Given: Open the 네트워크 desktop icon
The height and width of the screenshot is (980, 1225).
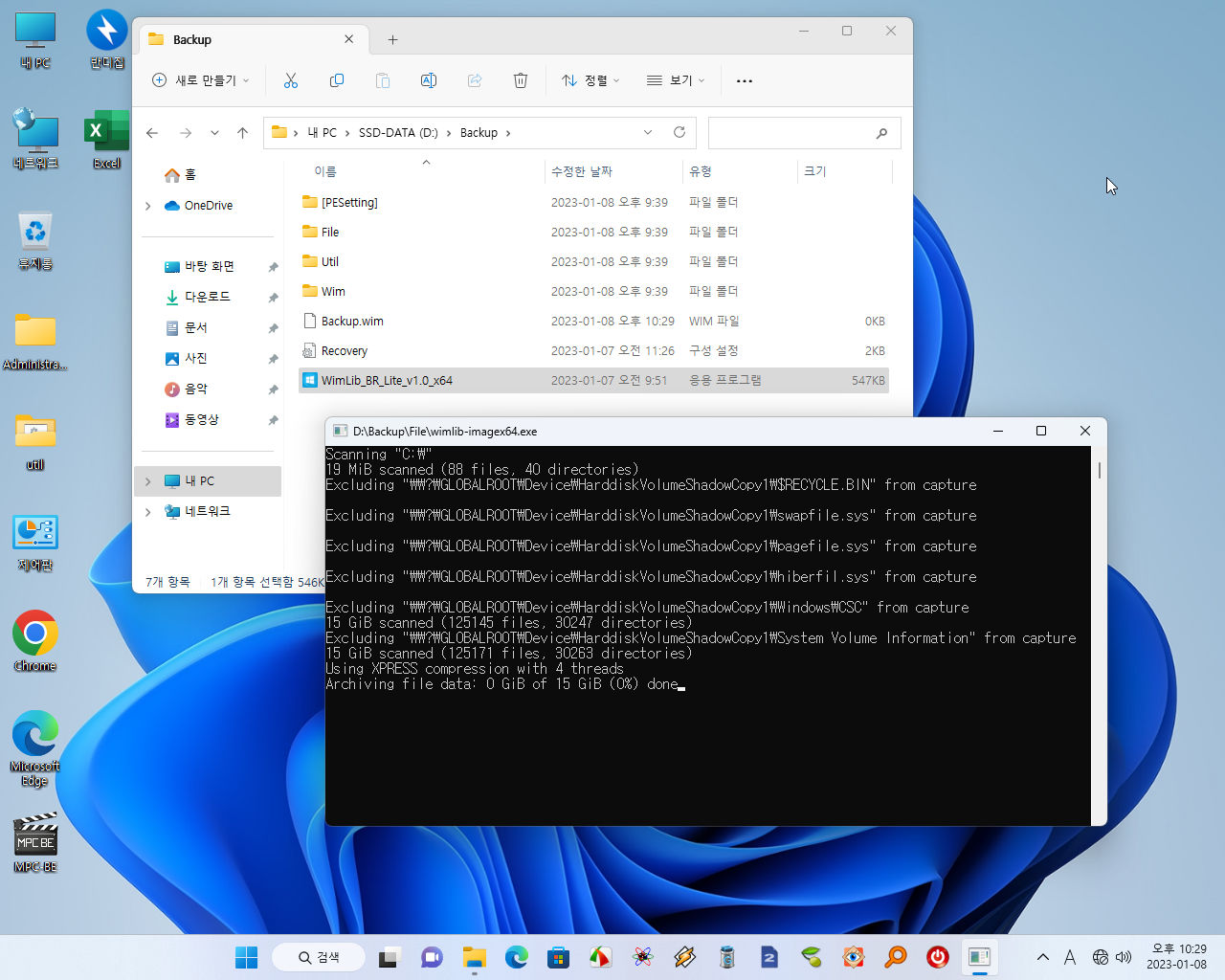Looking at the screenshot, I should tap(35, 140).
